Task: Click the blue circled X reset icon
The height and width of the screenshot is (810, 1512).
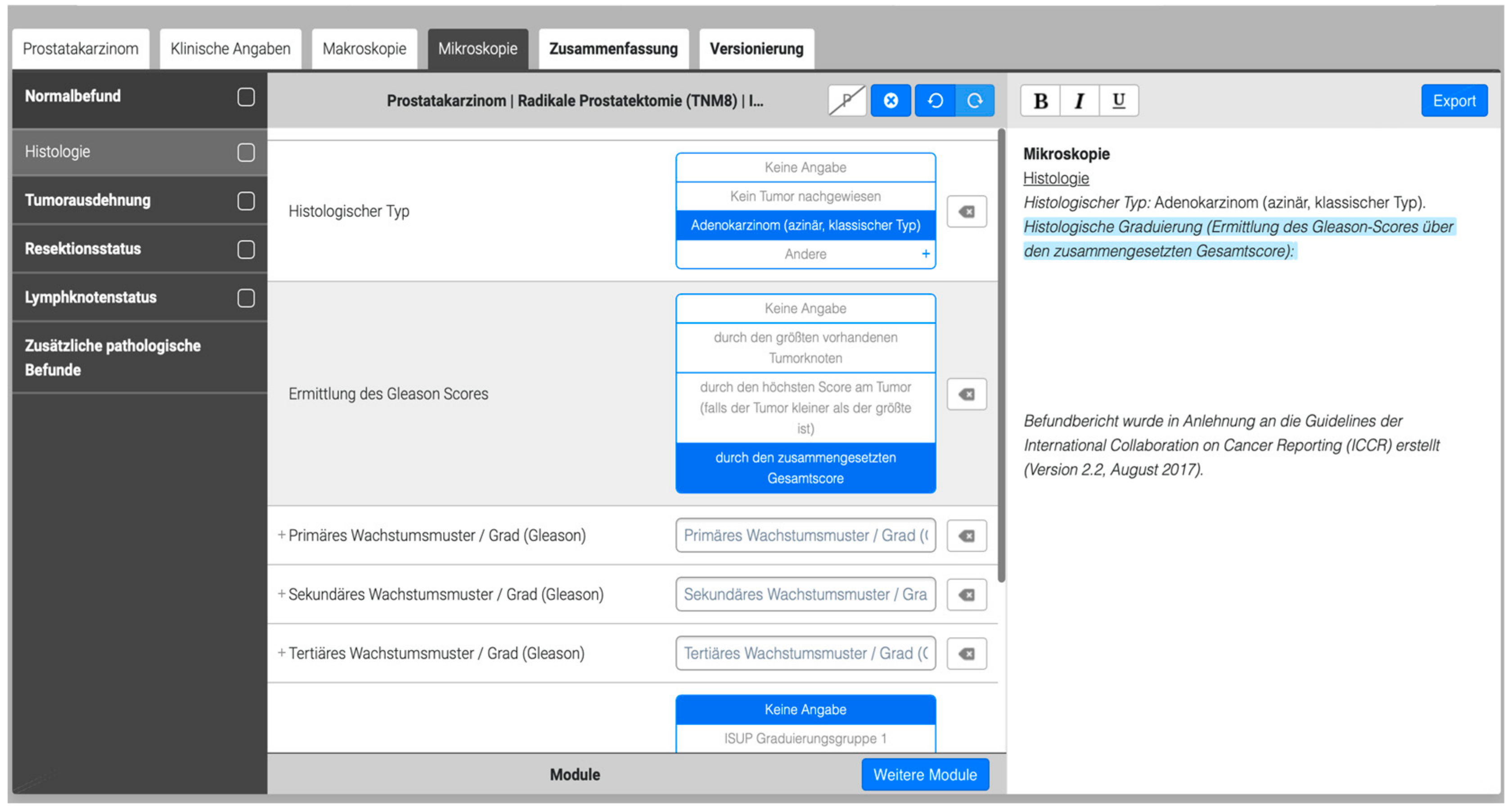Action: pos(891,100)
